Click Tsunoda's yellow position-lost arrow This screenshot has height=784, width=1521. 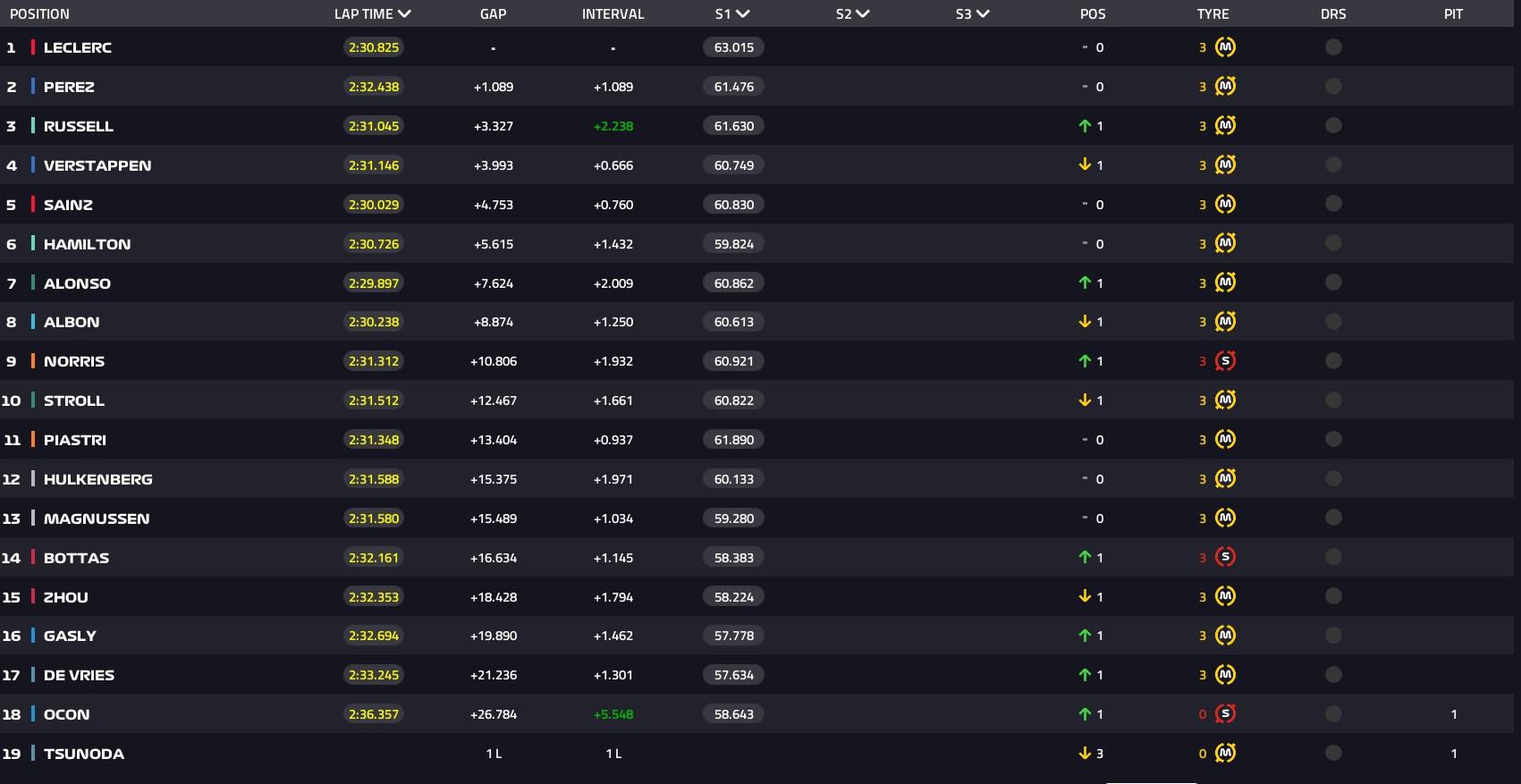click(x=1085, y=754)
